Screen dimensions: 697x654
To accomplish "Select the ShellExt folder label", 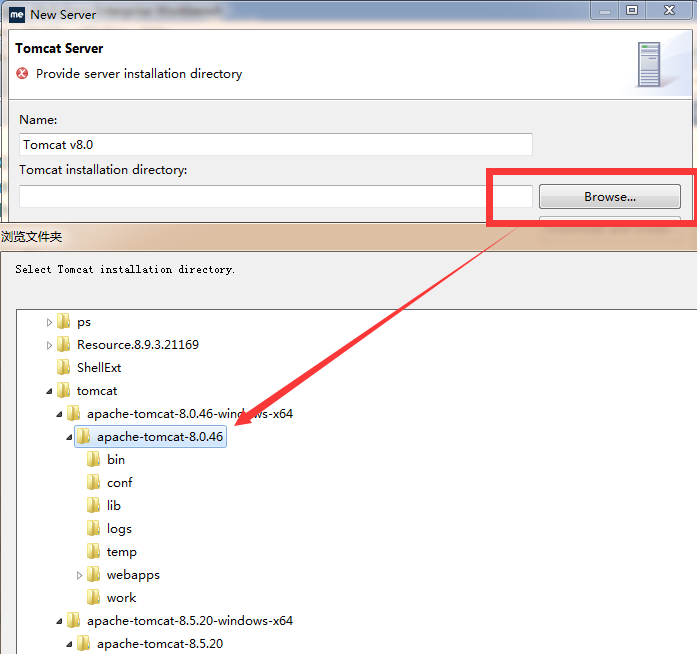I will (x=99, y=368).
